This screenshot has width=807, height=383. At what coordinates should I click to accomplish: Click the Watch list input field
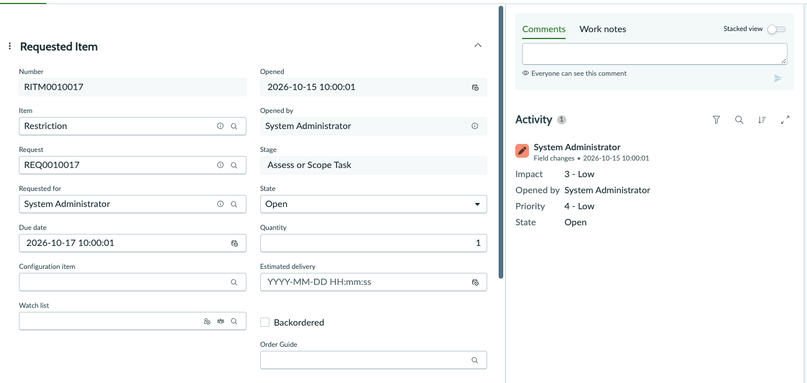[132, 321]
